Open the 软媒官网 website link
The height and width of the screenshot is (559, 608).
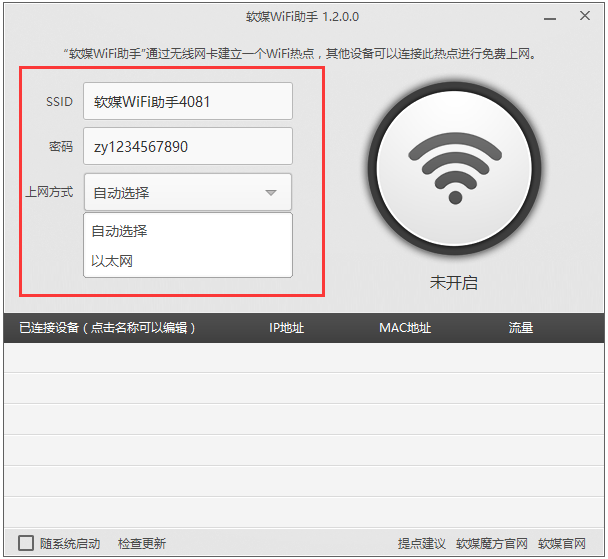coord(562,543)
